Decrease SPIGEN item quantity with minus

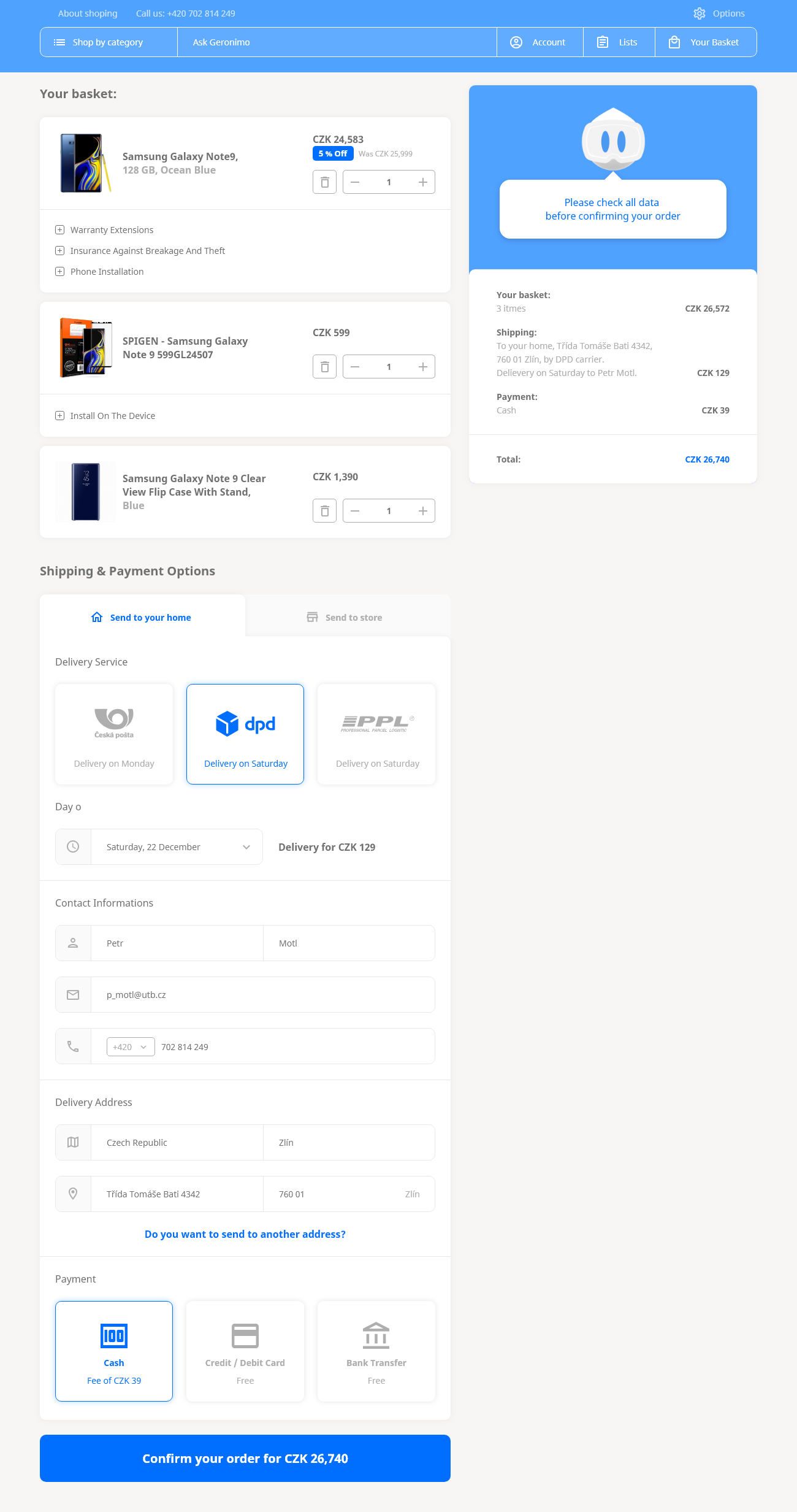pos(355,367)
